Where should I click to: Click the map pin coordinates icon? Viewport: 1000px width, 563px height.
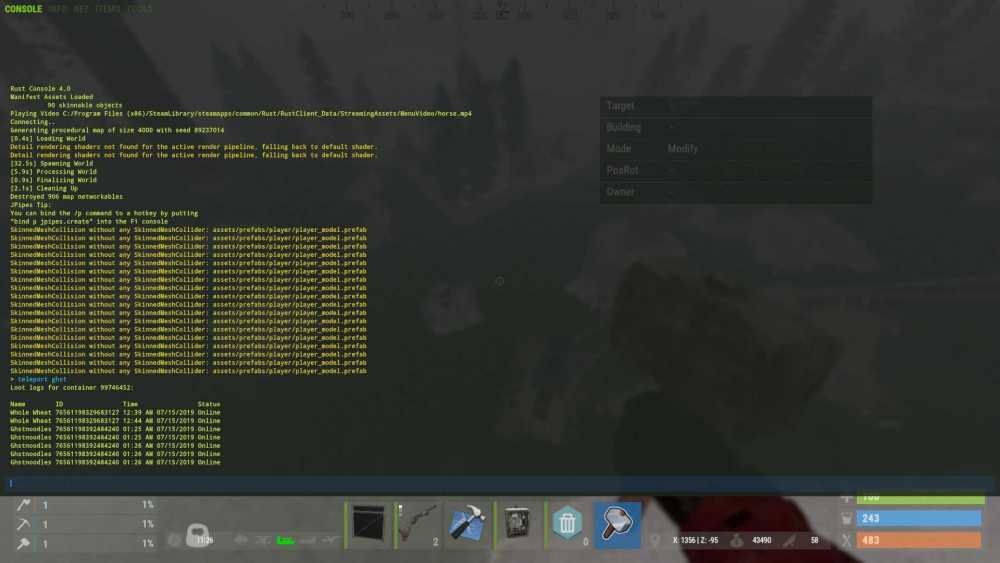point(655,540)
